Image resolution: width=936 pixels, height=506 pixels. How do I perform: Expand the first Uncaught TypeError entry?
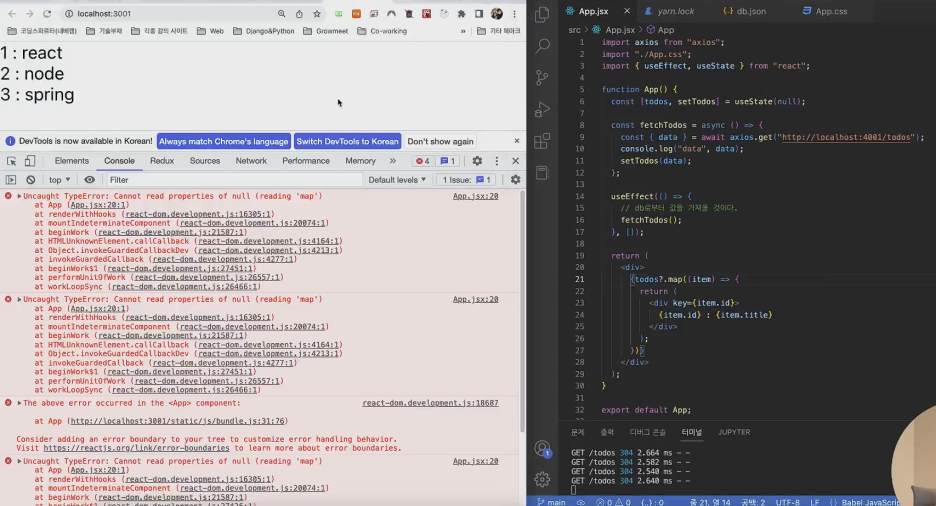(20, 196)
